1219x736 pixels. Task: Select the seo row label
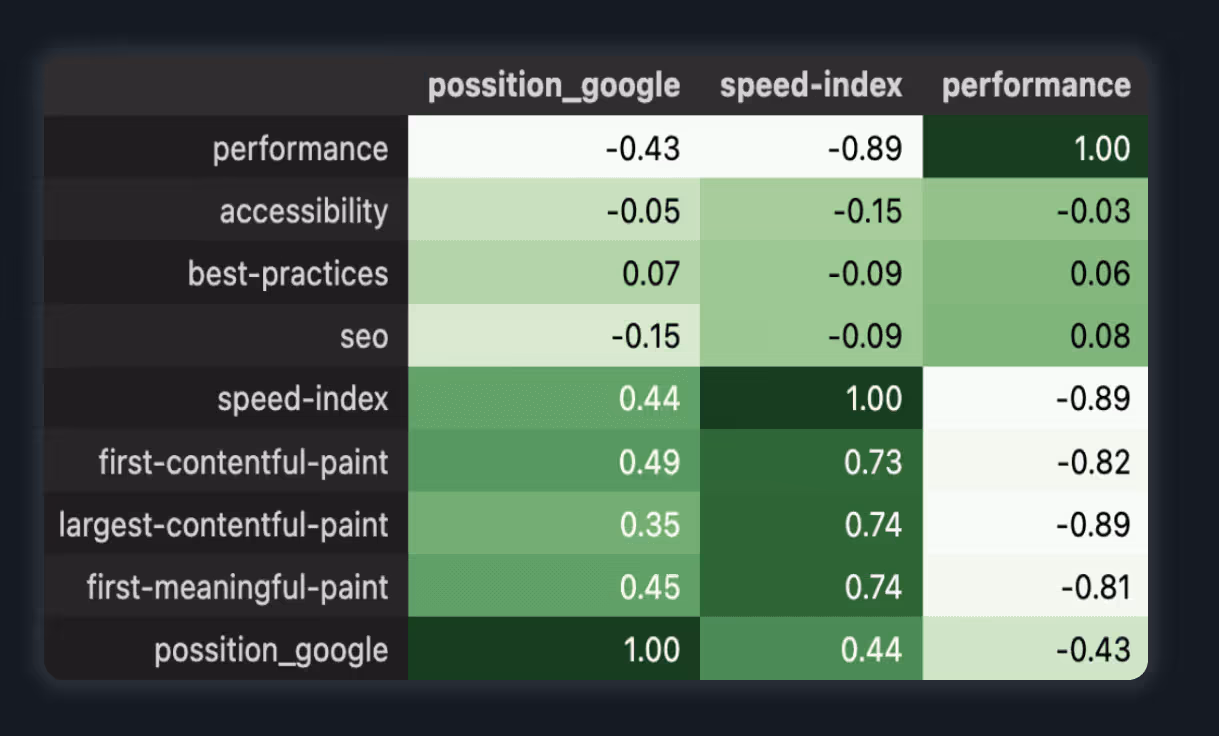point(363,336)
